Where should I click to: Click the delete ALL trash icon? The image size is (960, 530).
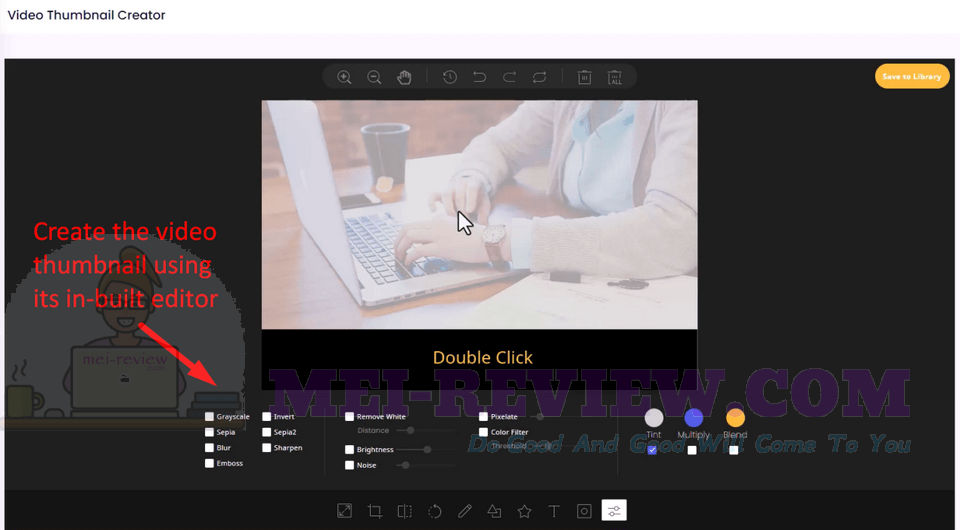[615, 77]
